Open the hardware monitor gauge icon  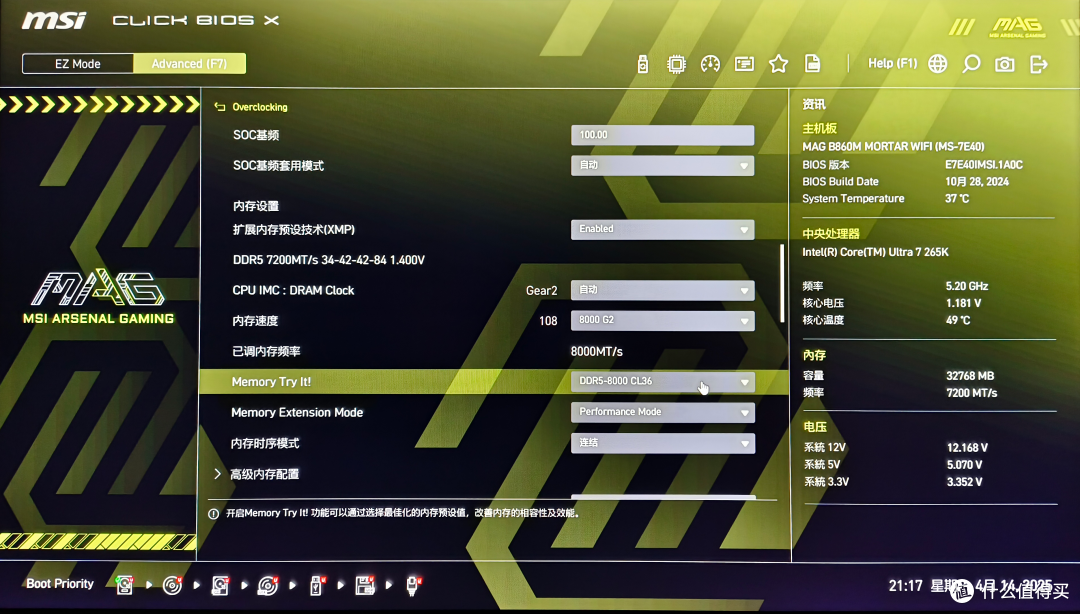710,64
